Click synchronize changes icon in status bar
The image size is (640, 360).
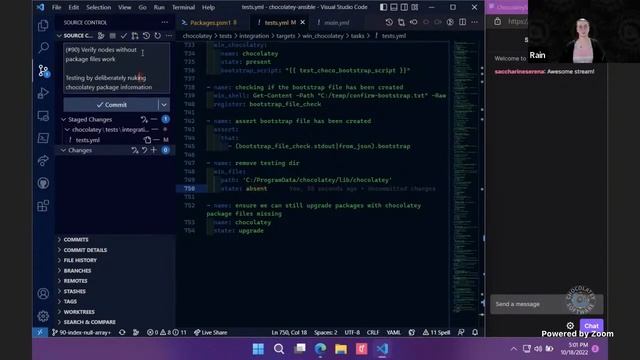click(x=122, y=332)
